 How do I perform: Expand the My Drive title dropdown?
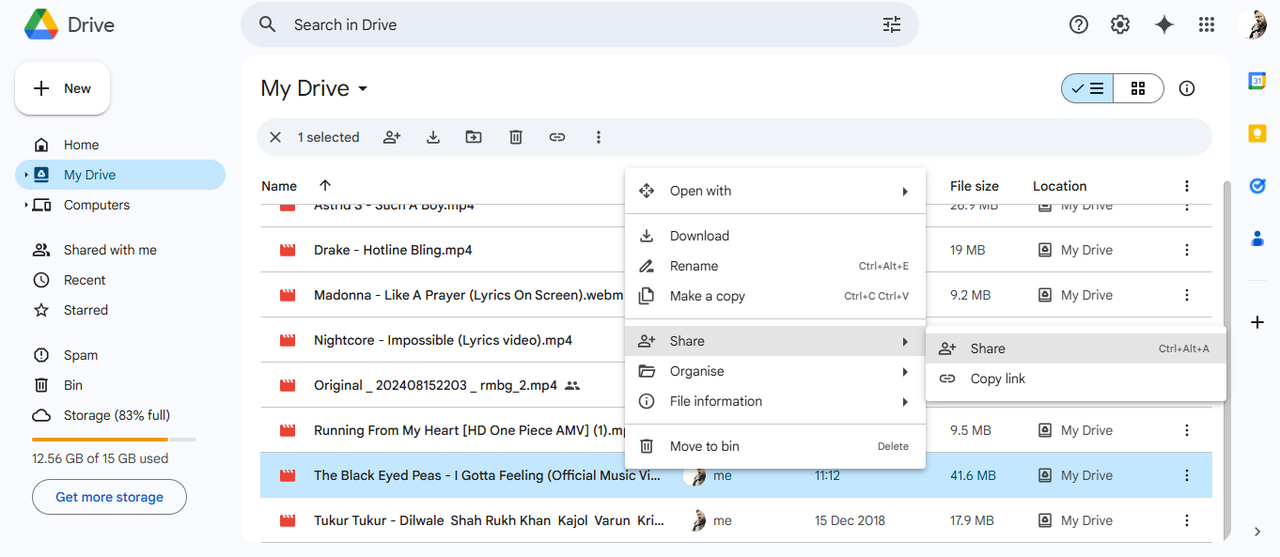tap(363, 89)
